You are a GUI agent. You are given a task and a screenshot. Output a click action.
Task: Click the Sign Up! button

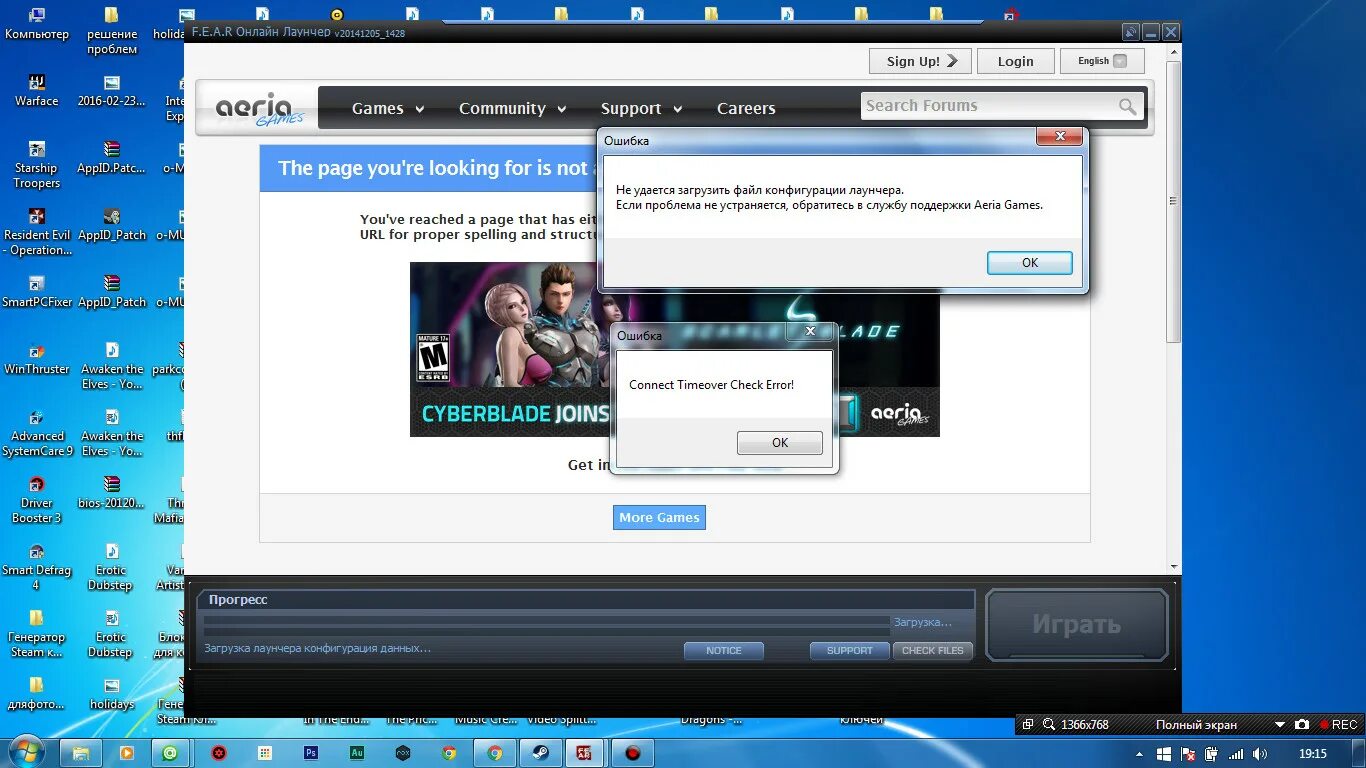(920, 61)
